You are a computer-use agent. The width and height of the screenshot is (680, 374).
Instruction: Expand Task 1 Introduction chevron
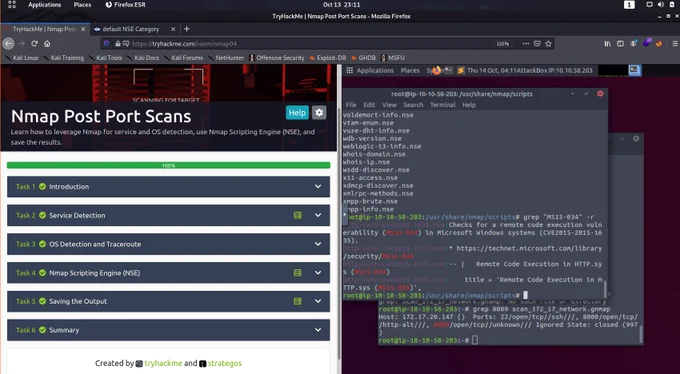[318, 187]
